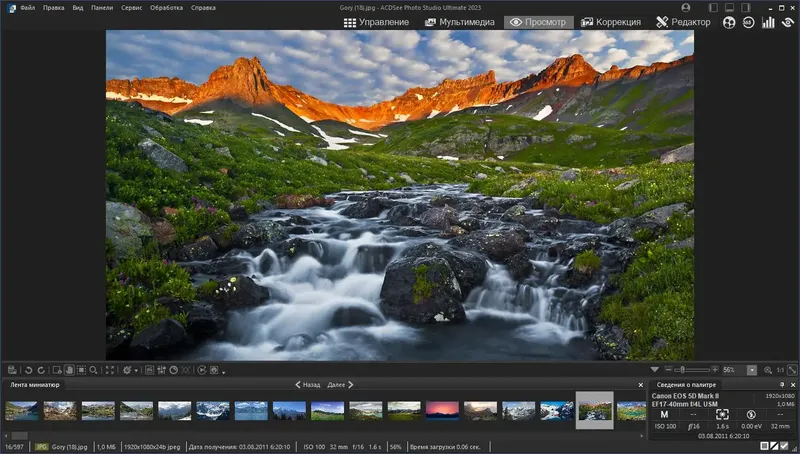Click the gear auto-process icon
Viewport: 800px width, 454px height.
pos(127,370)
